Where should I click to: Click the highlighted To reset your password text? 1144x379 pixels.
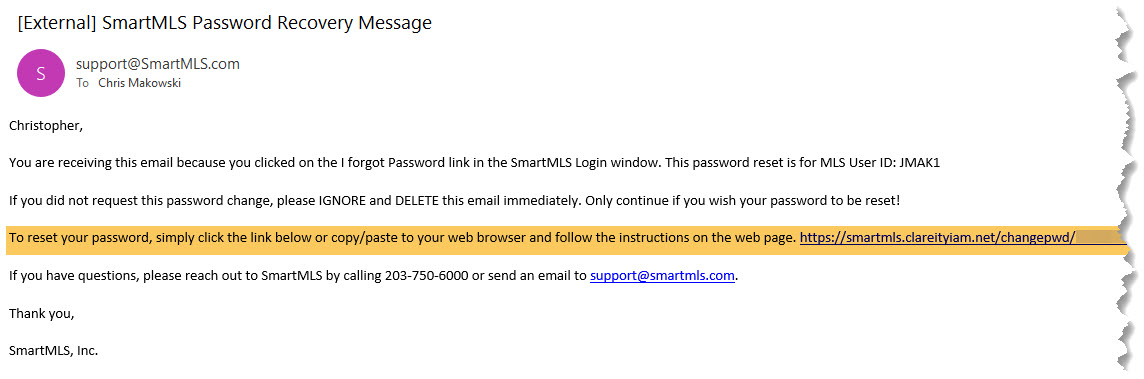pos(82,238)
